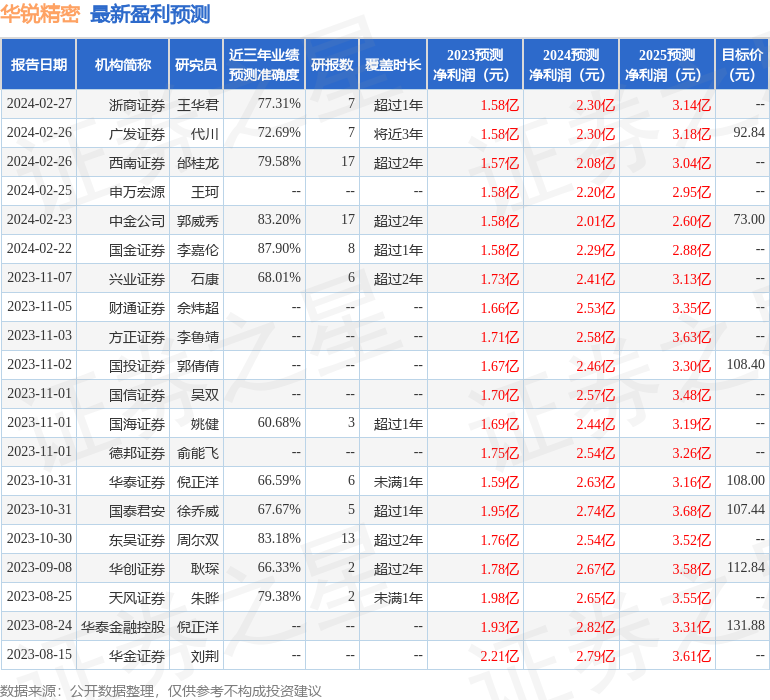Click target price 108.40
The image size is (770, 700).
pyautogui.click(x=745, y=364)
